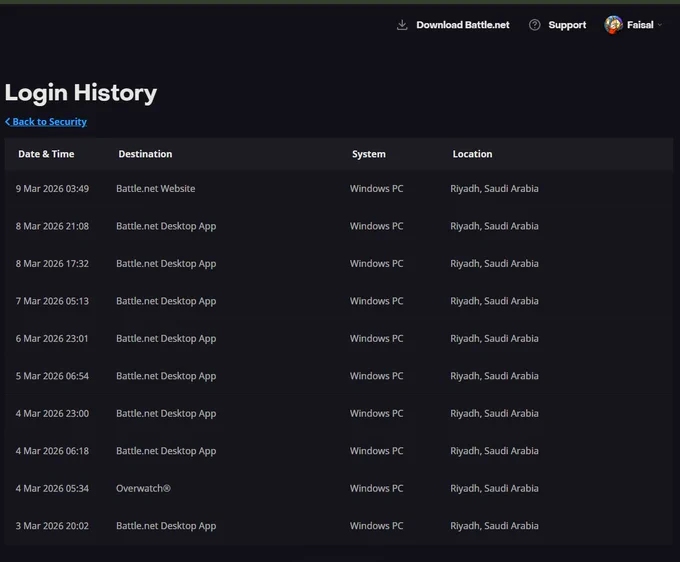Click Riyadh, Saudi Arabia in 4 Mar 23:00 row

(x=494, y=414)
